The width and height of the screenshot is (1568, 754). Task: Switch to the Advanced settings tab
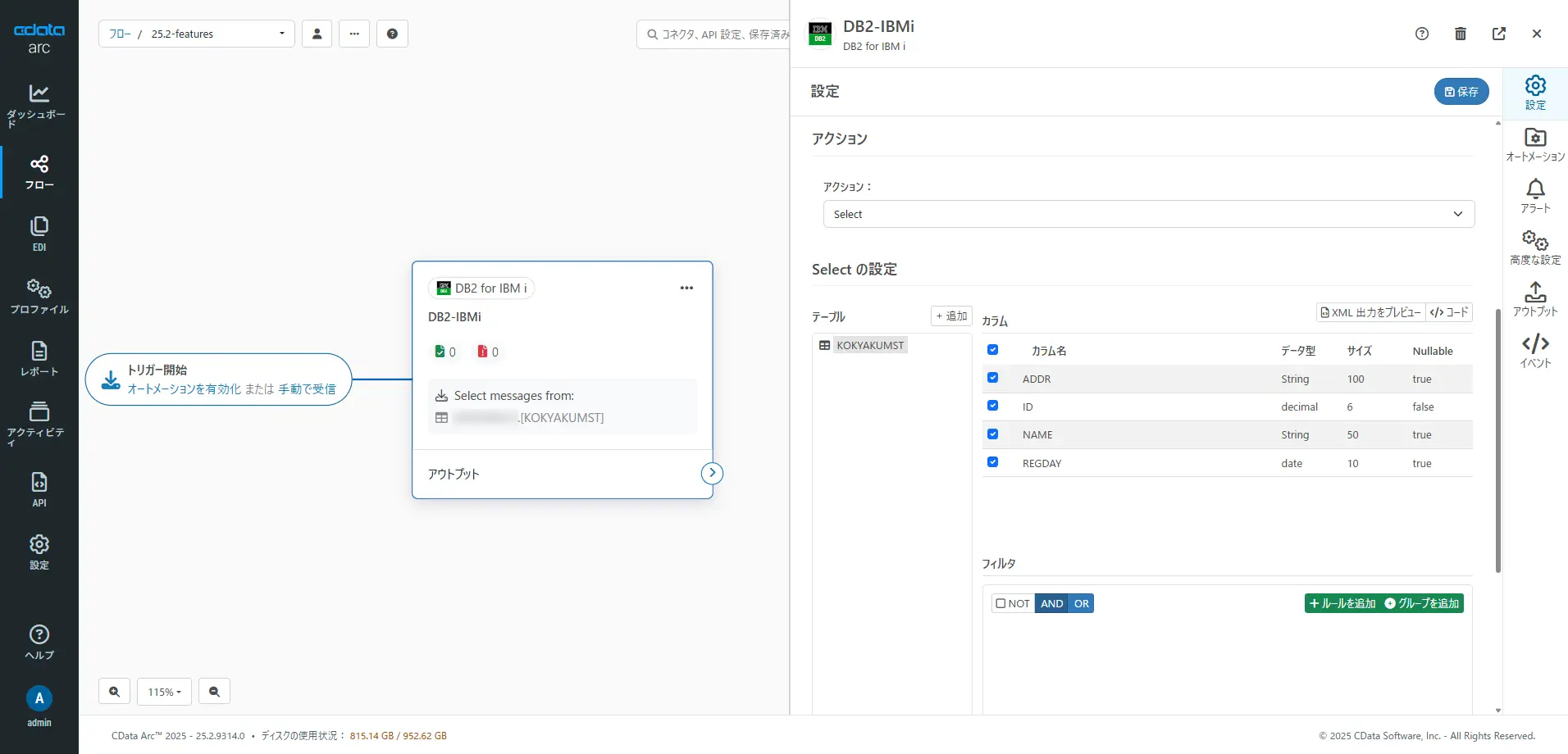1534,248
